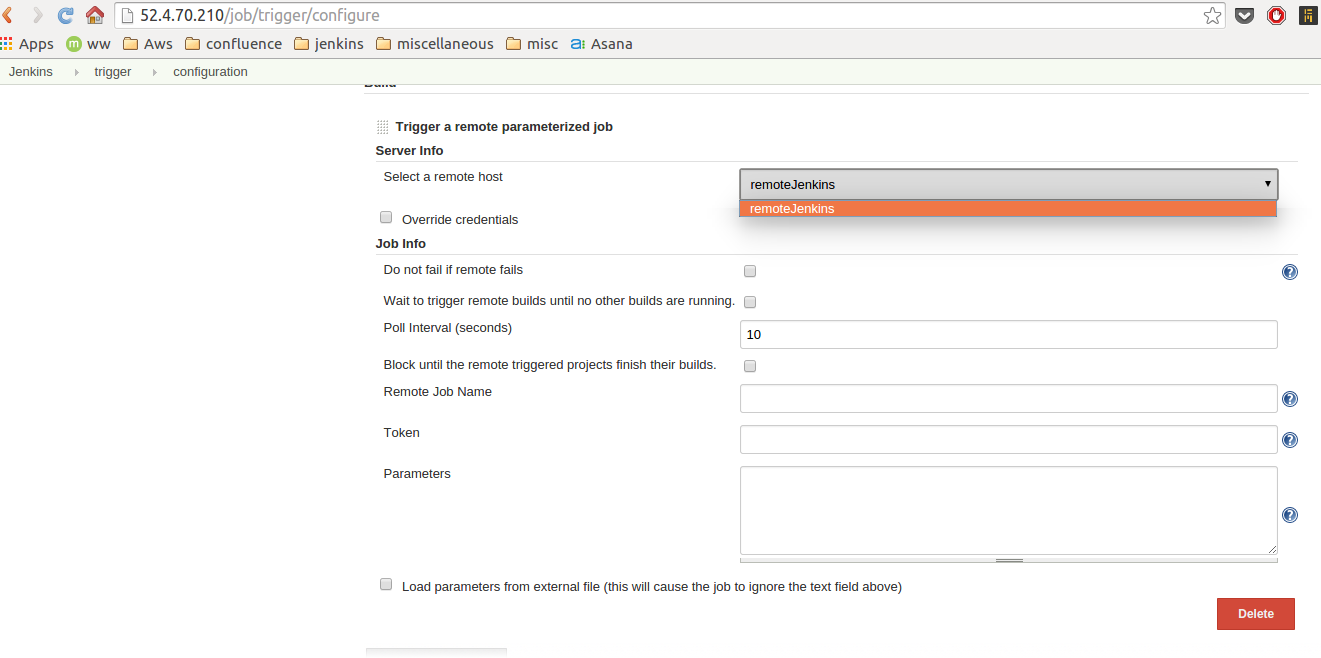Open help for Do not fail if remote fails

click(x=1290, y=272)
